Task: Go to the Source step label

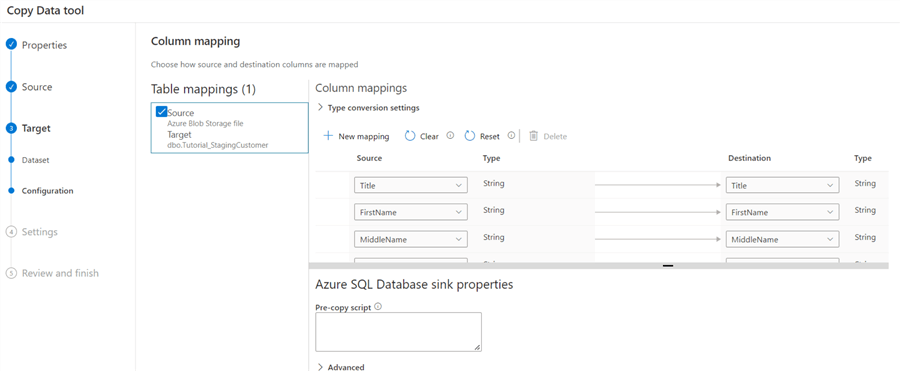Action: (x=37, y=87)
